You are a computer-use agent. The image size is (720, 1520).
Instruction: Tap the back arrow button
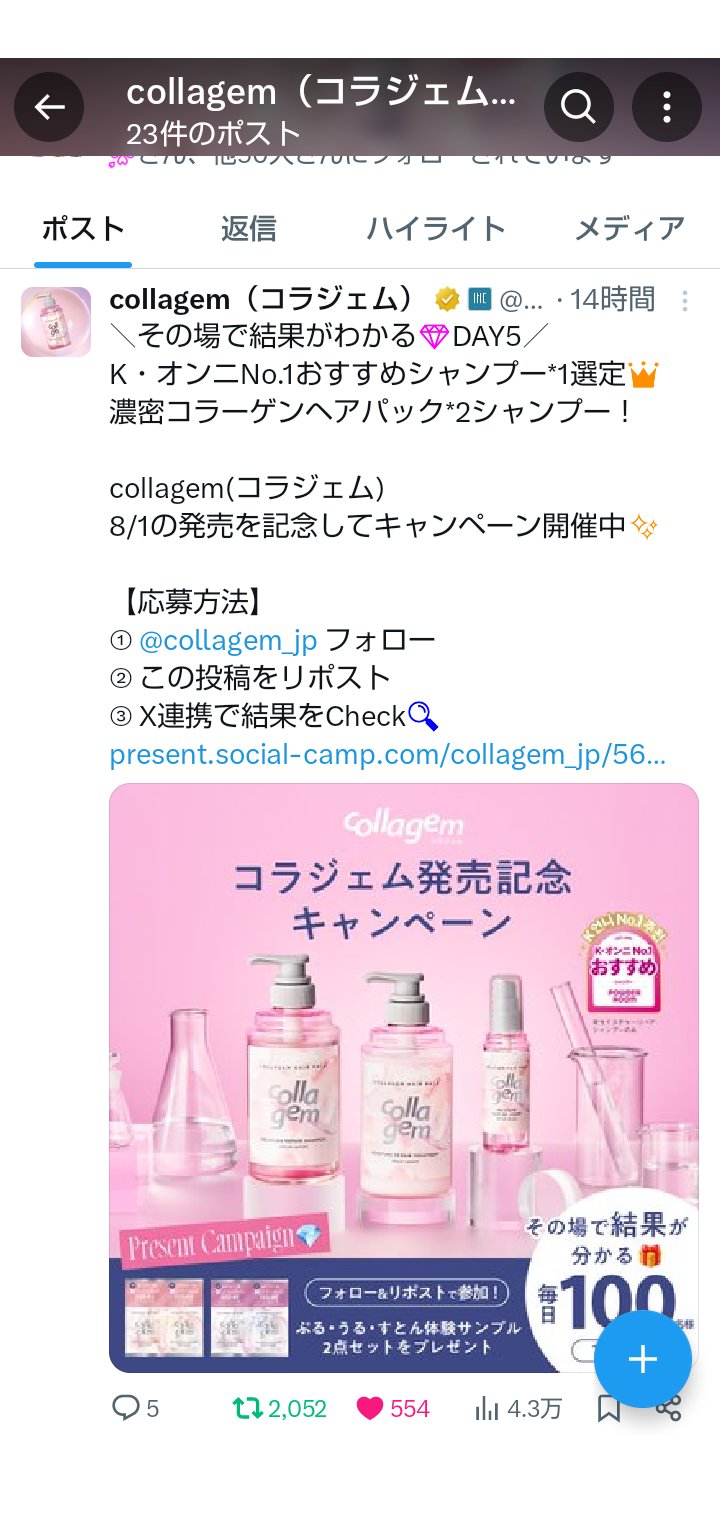(x=49, y=107)
